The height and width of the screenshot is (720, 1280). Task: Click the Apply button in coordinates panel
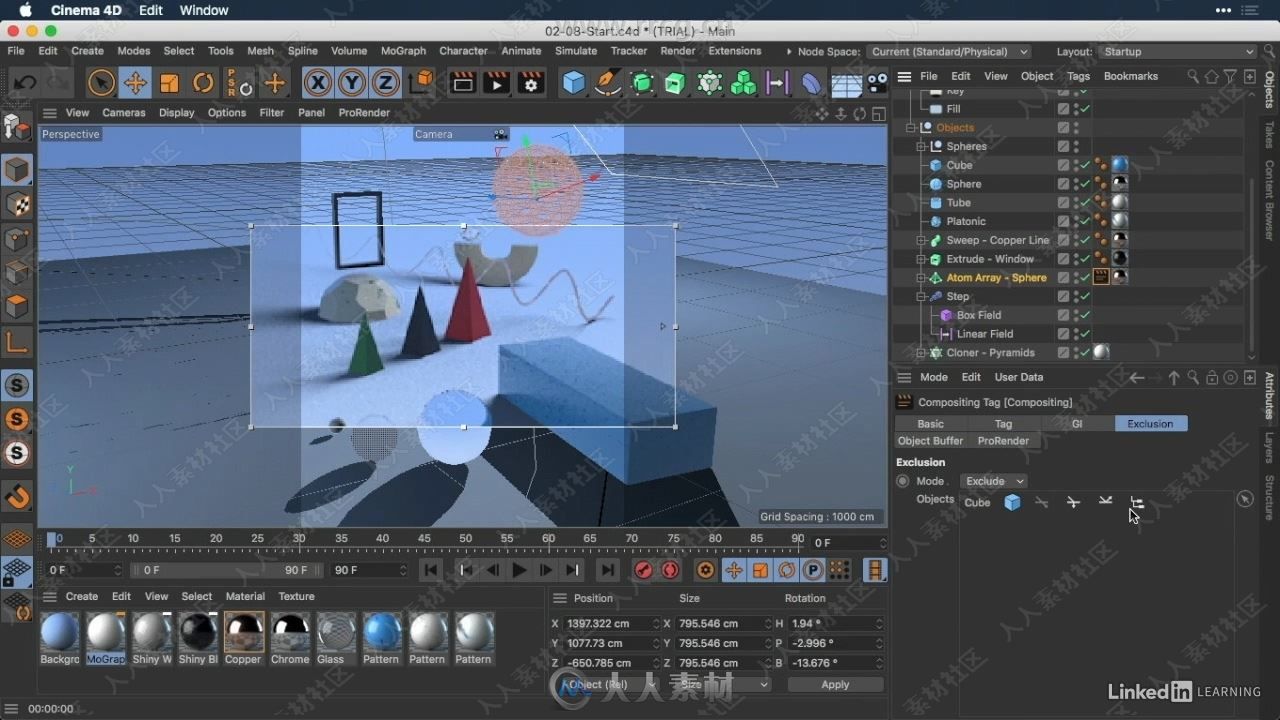coord(835,685)
